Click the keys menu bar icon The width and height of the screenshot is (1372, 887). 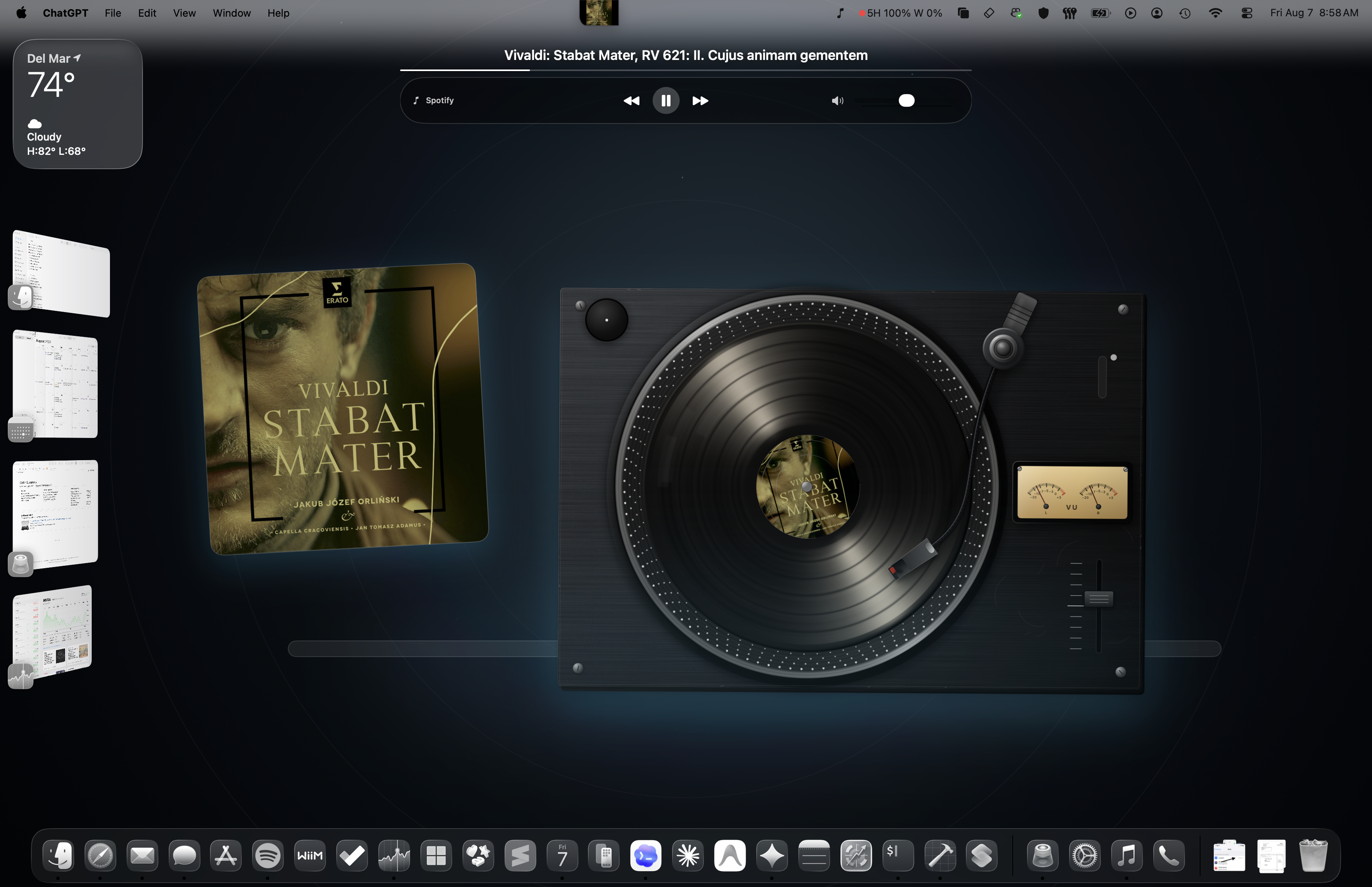pos(1070,13)
